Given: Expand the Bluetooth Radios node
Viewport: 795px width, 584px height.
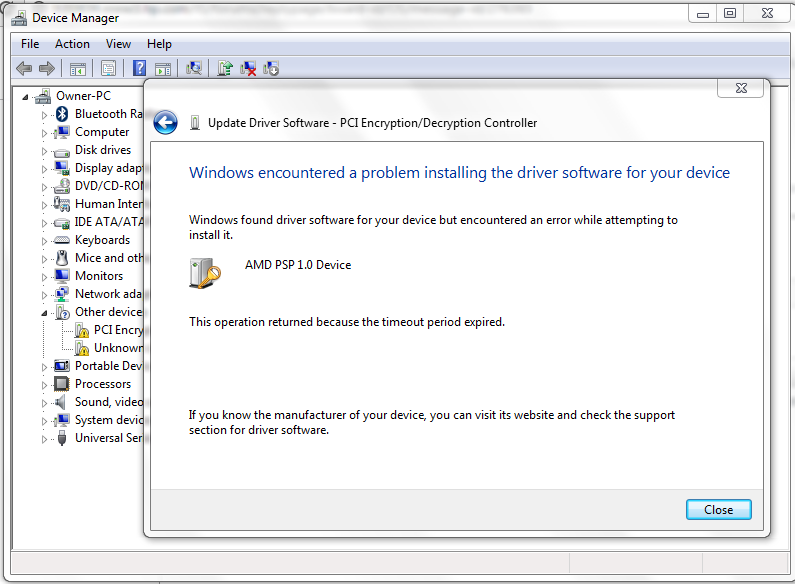Looking at the screenshot, I should pyautogui.click(x=44, y=115).
